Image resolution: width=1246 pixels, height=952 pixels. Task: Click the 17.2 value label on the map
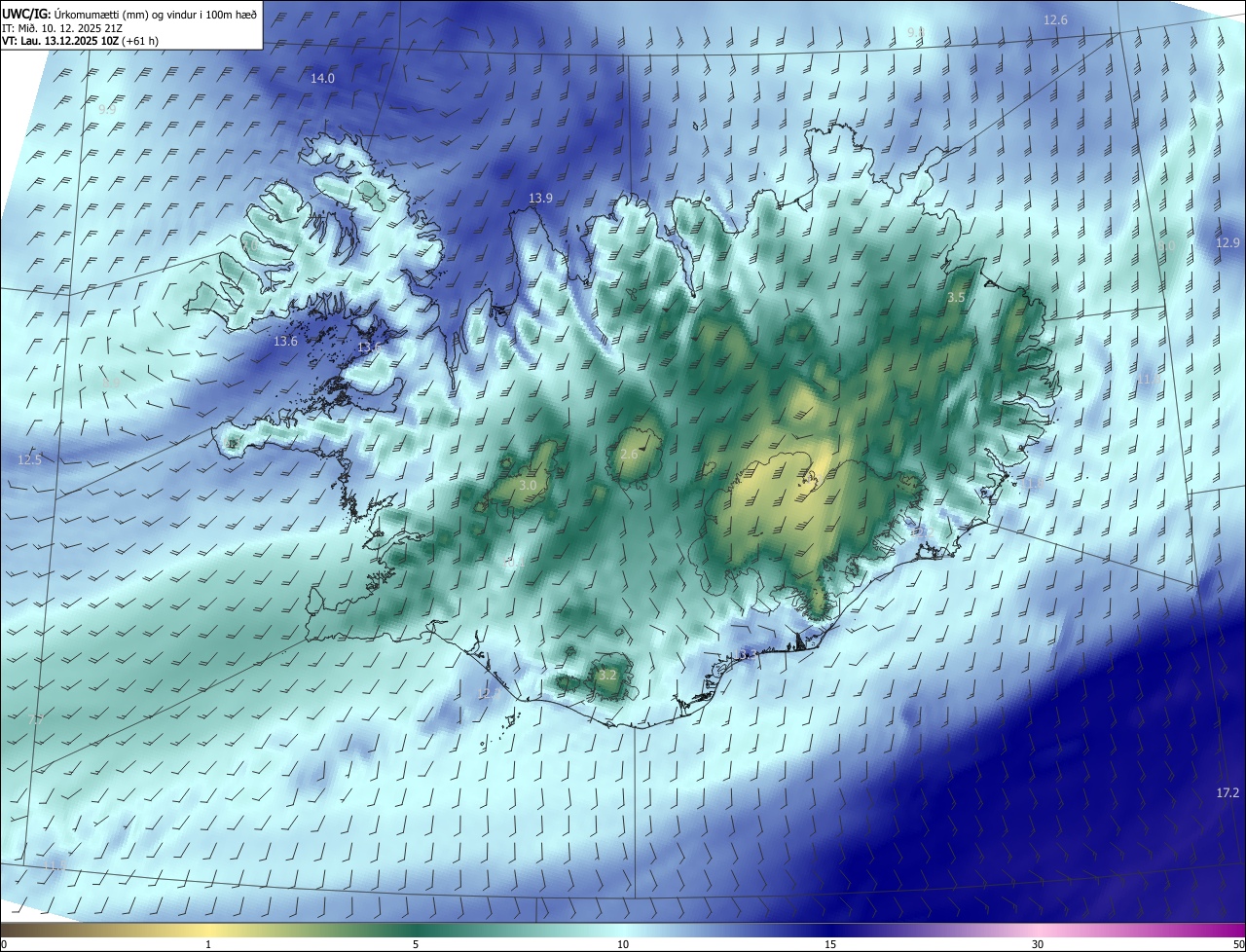1228,792
